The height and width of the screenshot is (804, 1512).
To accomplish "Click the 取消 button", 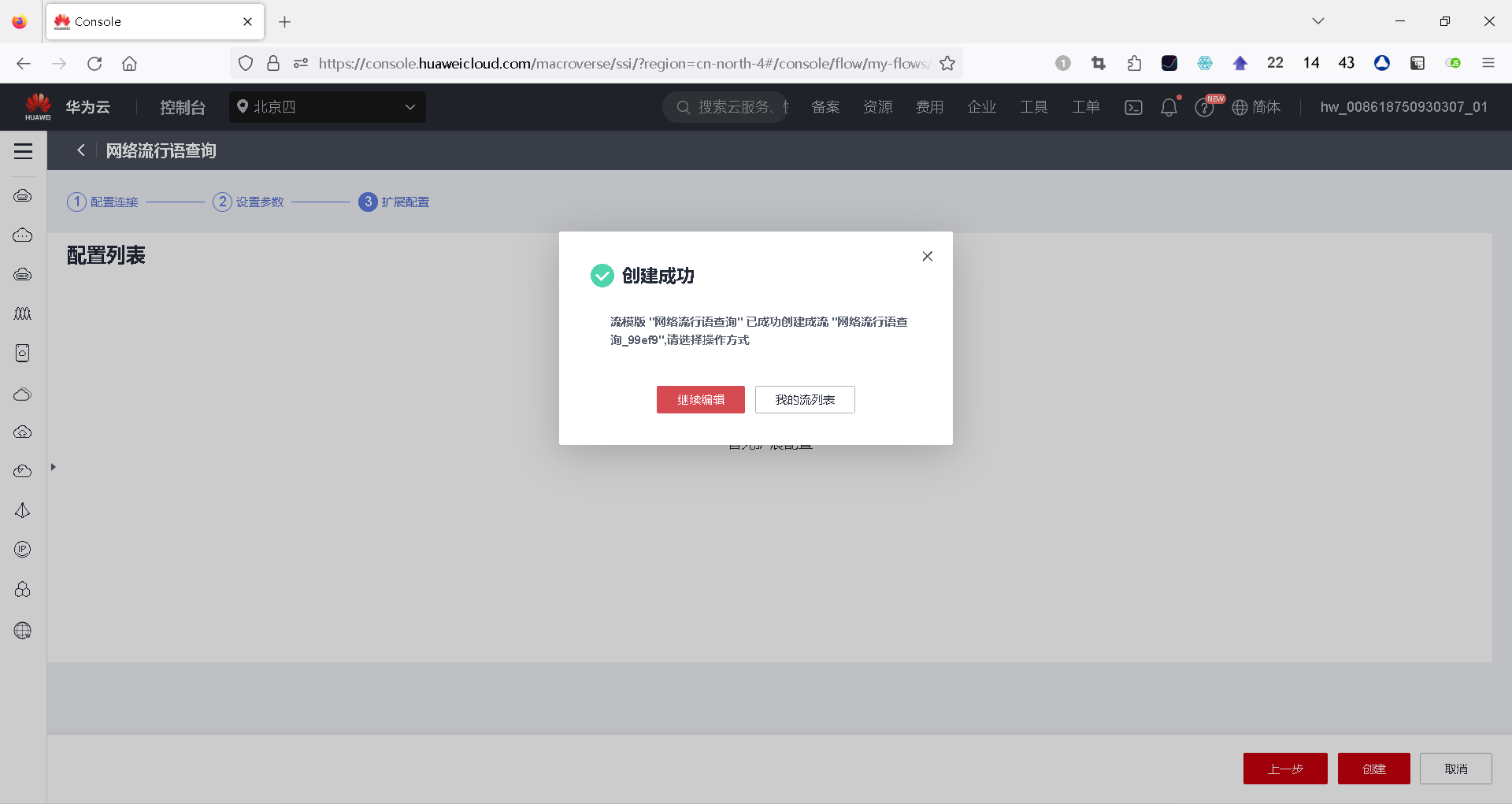I will [x=1455, y=769].
